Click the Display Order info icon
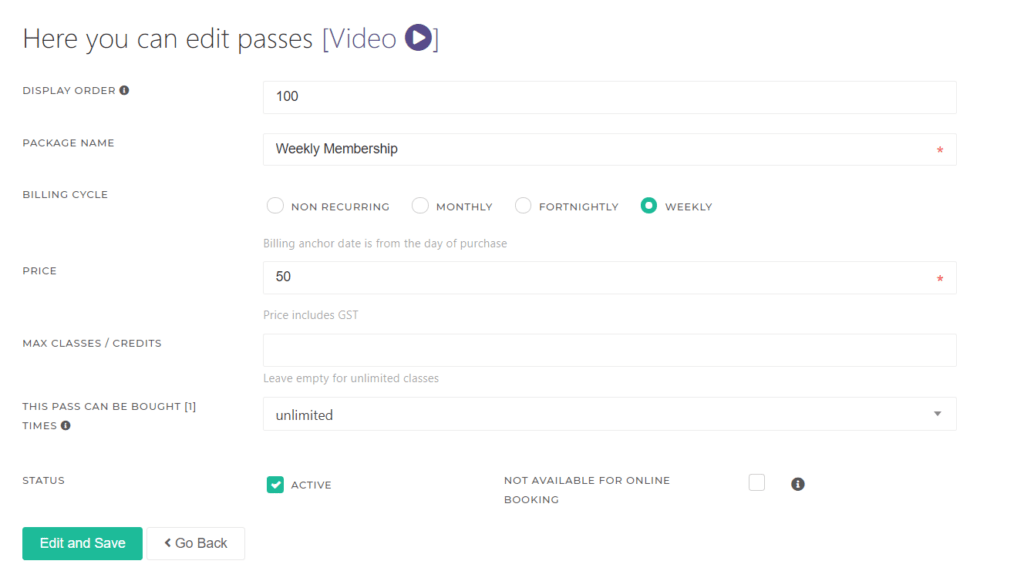Image resolution: width=1024 pixels, height=581 pixels. (124, 90)
